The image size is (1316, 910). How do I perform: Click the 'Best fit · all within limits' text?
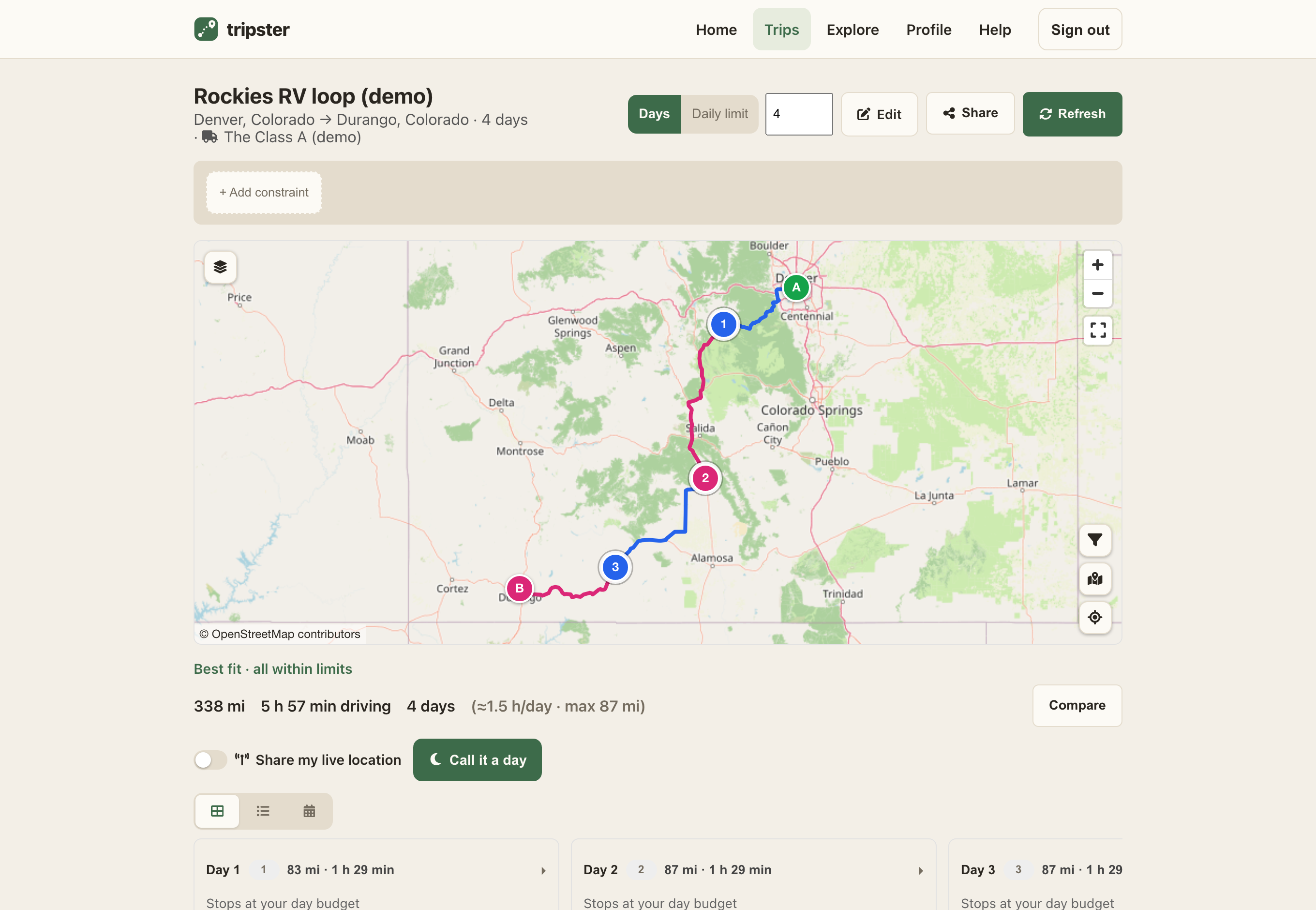[273, 669]
